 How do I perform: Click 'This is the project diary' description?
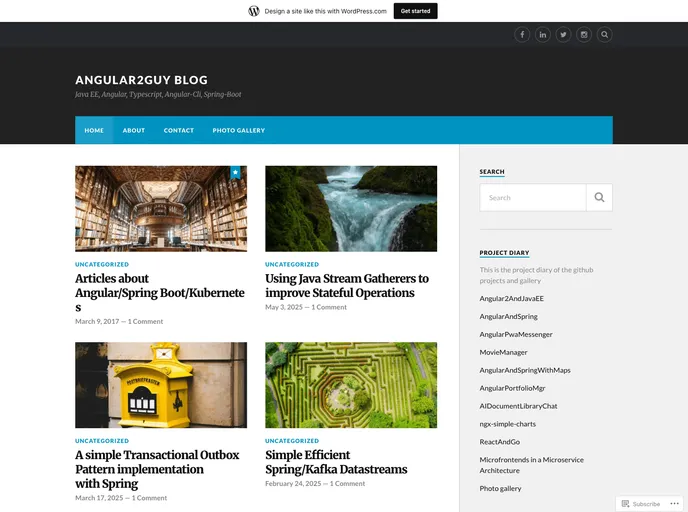pyautogui.click(x=536, y=275)
